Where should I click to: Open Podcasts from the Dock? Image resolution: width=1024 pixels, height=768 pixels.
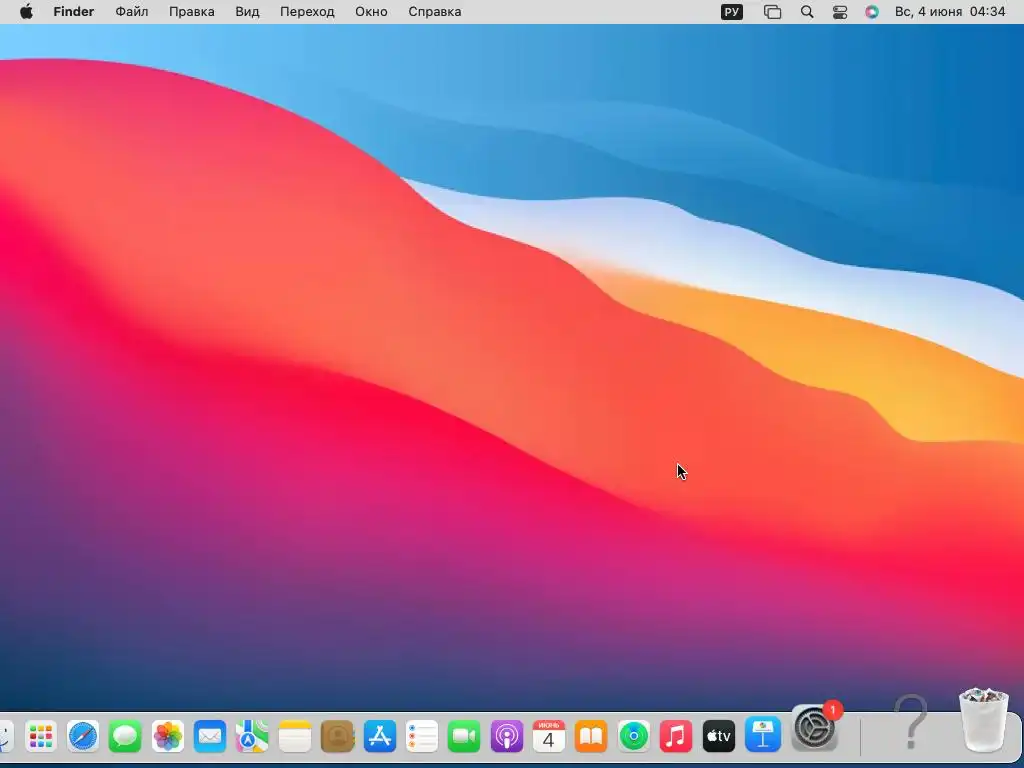[x=506, y=737]
